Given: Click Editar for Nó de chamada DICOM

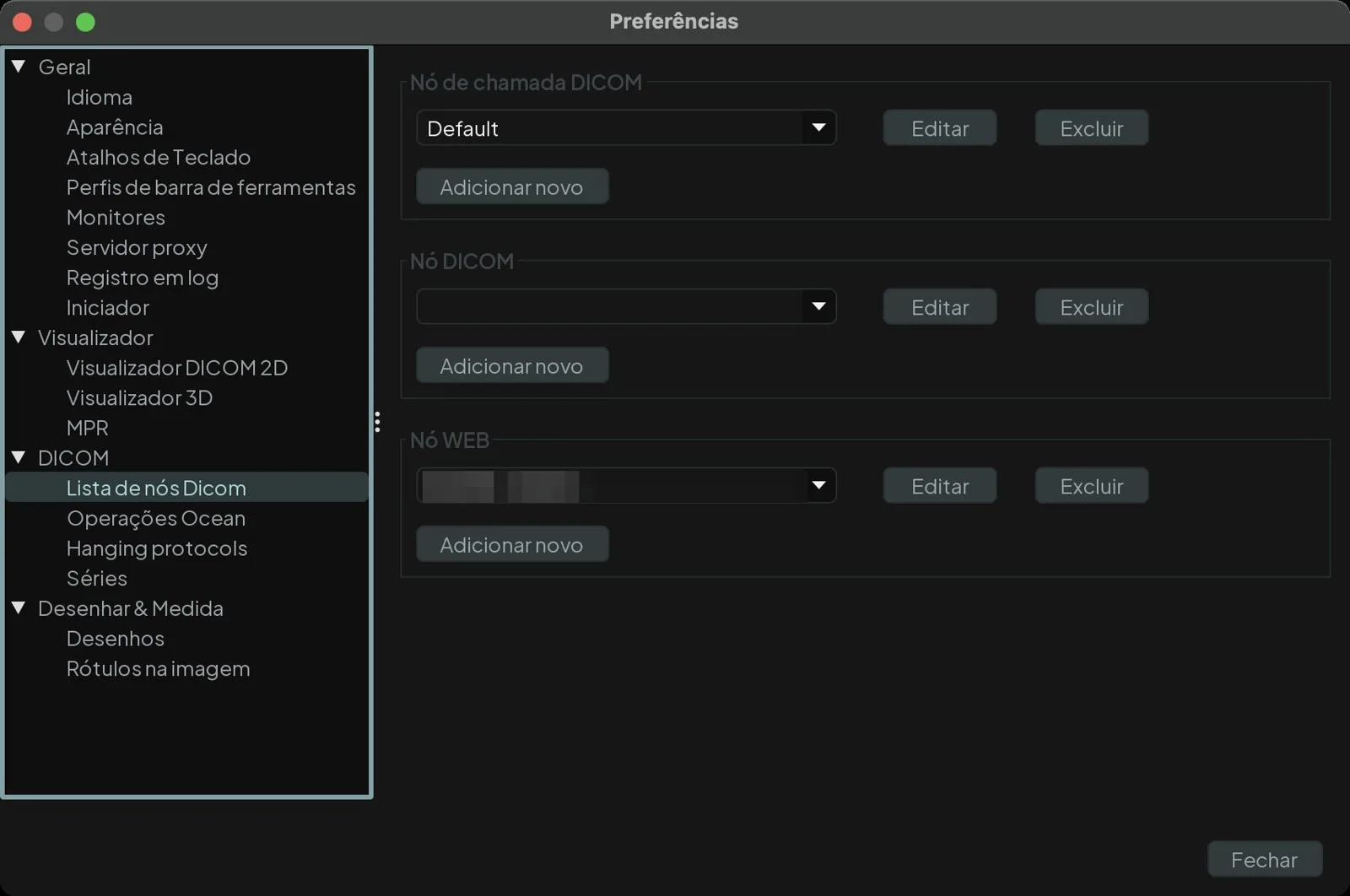Looking at the screenshot, I should [x=940, y=128].
